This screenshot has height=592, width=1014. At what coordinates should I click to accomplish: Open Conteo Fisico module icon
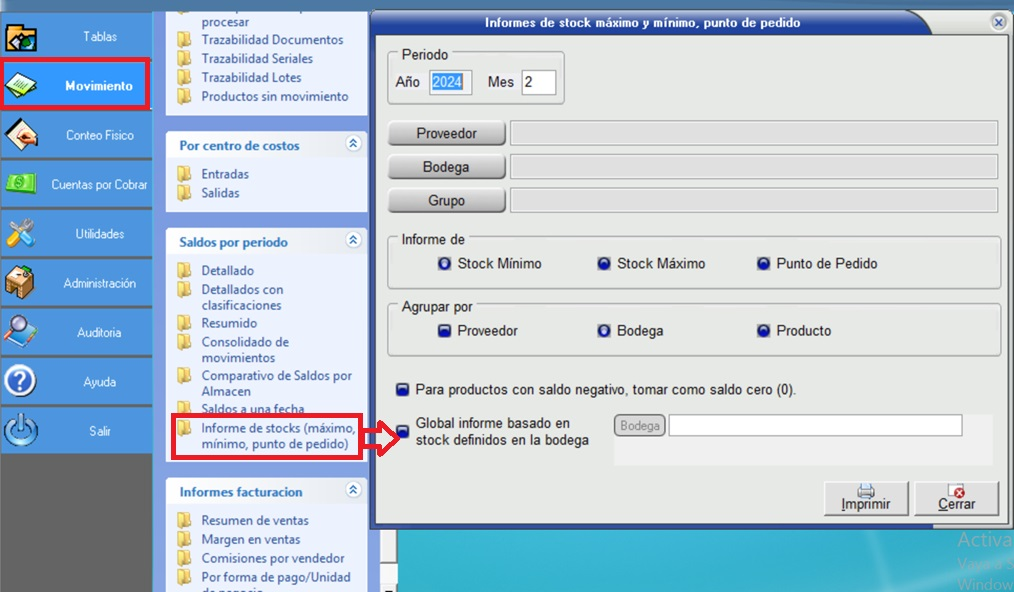(x=21, y=135)
